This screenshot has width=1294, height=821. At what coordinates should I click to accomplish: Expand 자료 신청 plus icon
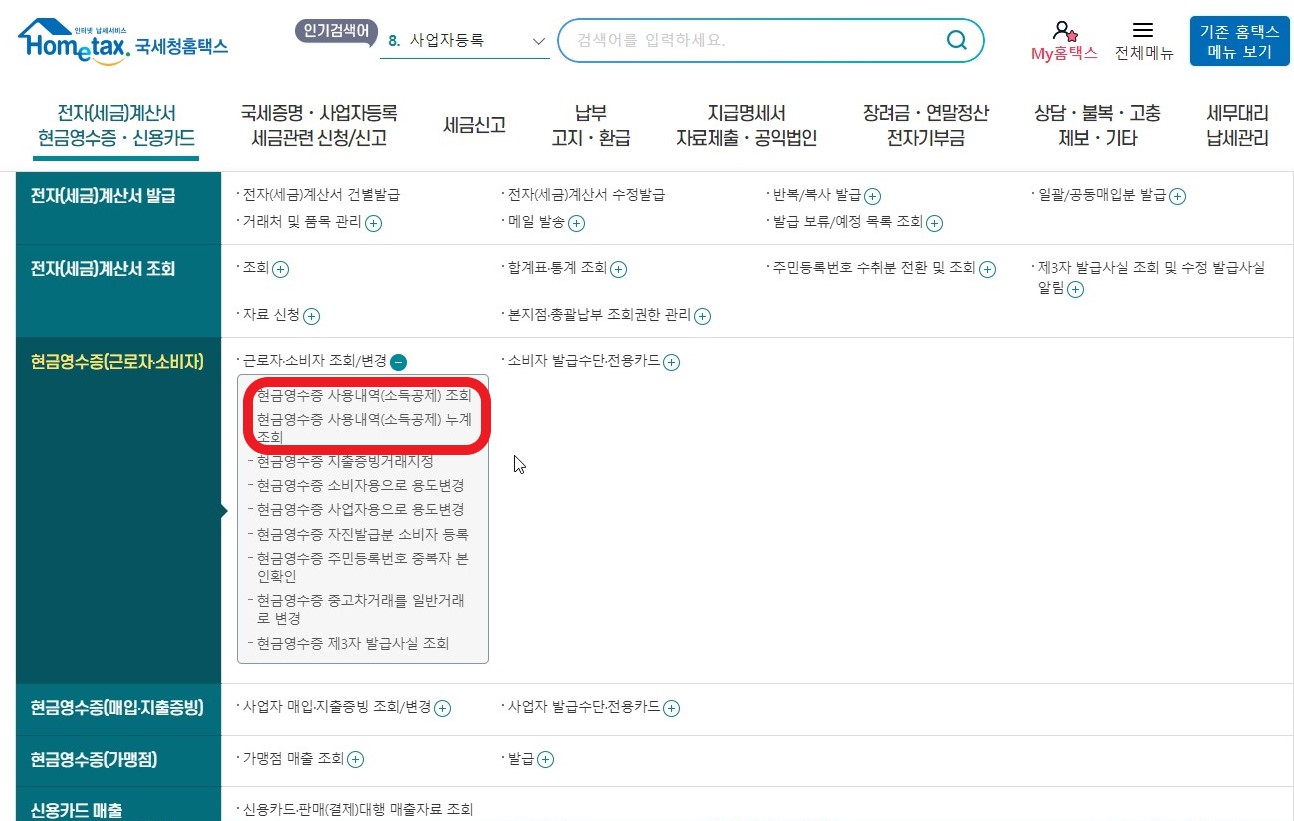pos(312,316)
